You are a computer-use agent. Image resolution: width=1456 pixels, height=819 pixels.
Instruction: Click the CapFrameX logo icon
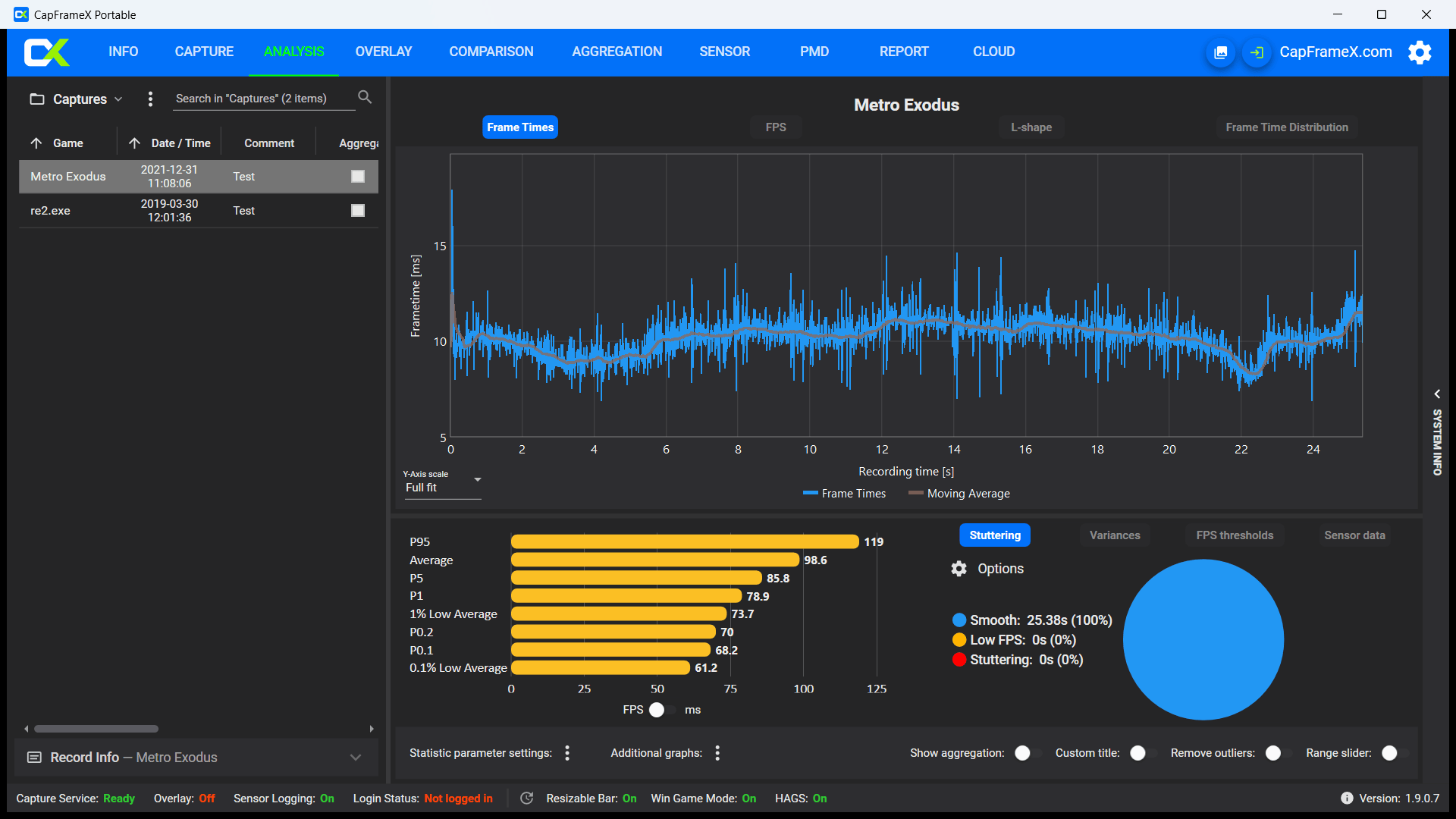[x=46, y=52]
